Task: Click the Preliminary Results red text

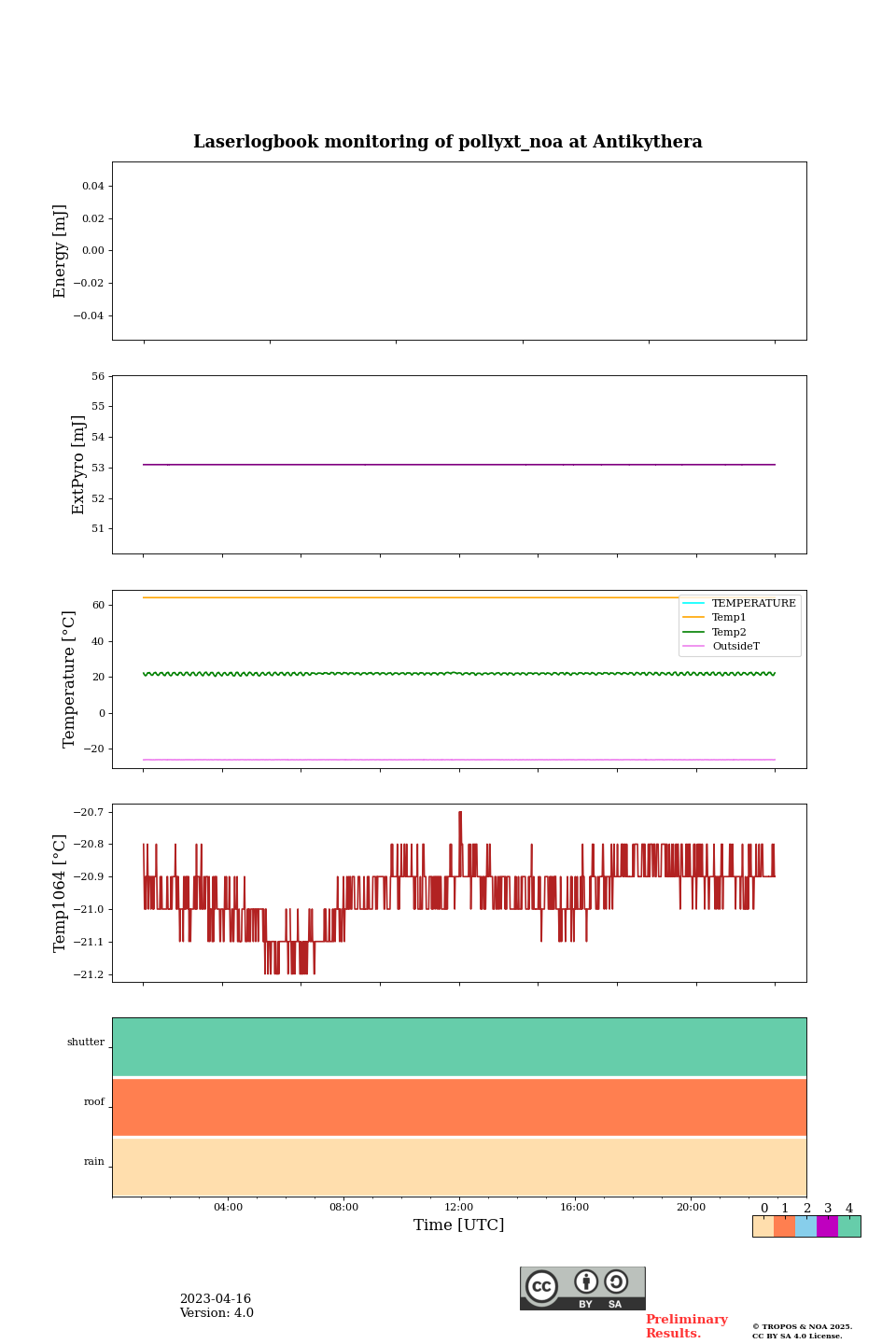Action: pos(686,1326)
